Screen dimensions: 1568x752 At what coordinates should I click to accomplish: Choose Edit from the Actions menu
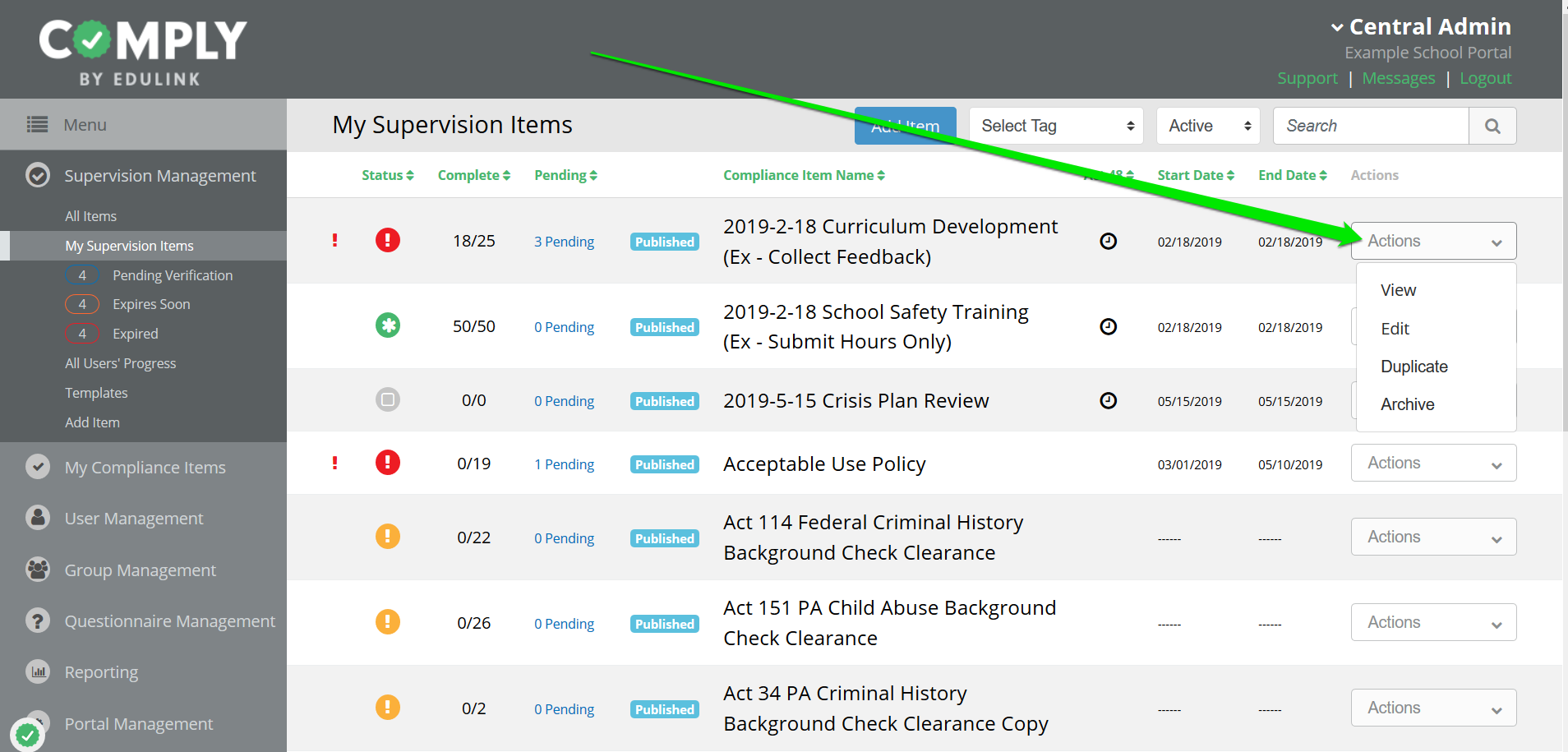1395,329
